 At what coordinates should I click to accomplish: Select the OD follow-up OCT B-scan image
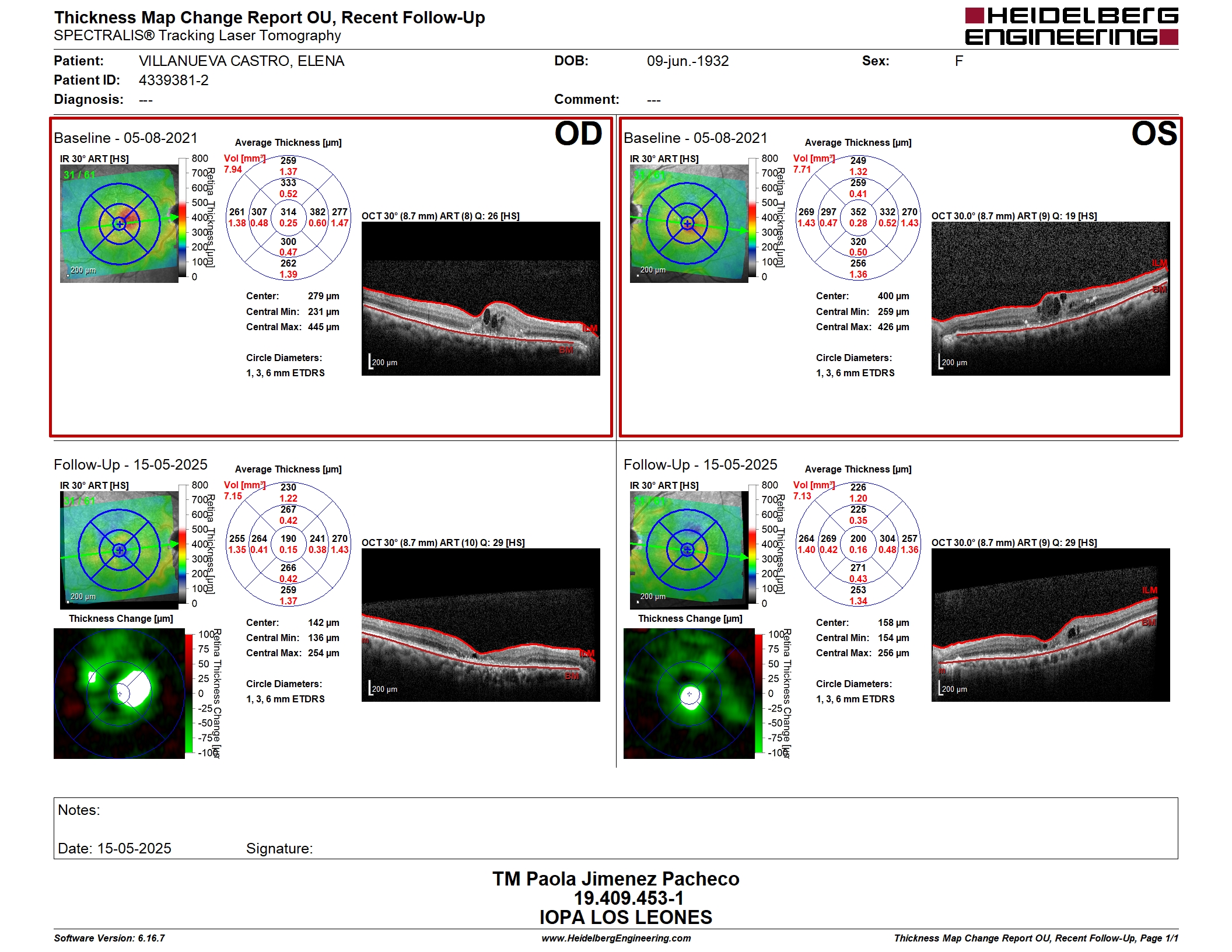(x=481, y=625)
